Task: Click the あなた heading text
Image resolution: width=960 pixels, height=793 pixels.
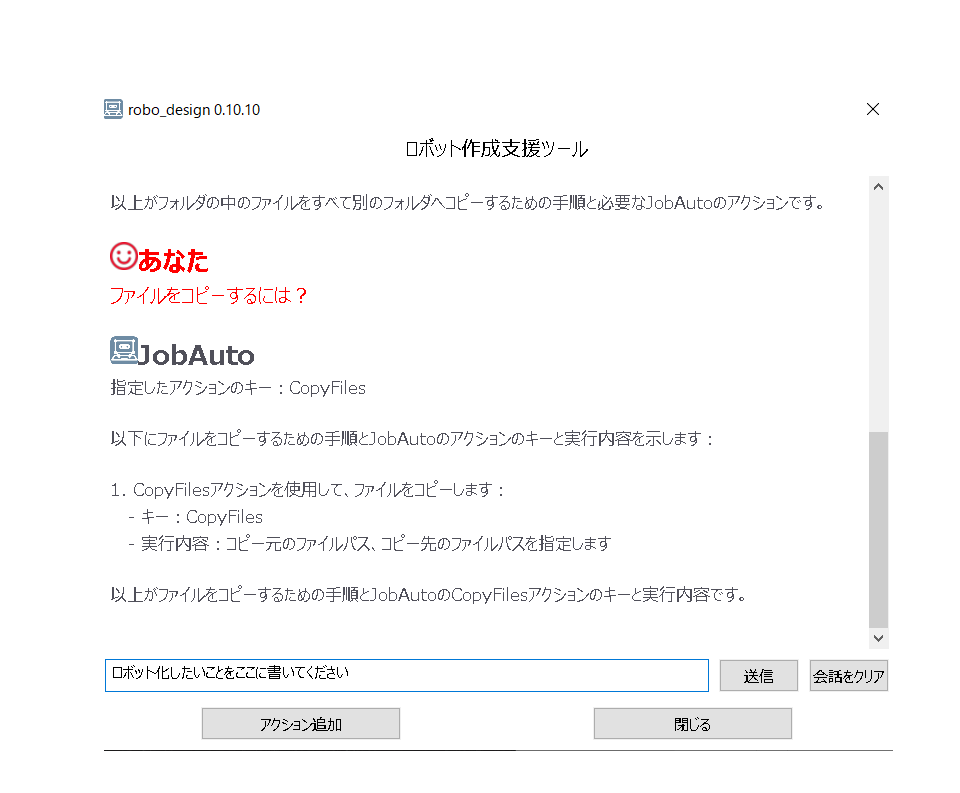Action: point(173,260)
